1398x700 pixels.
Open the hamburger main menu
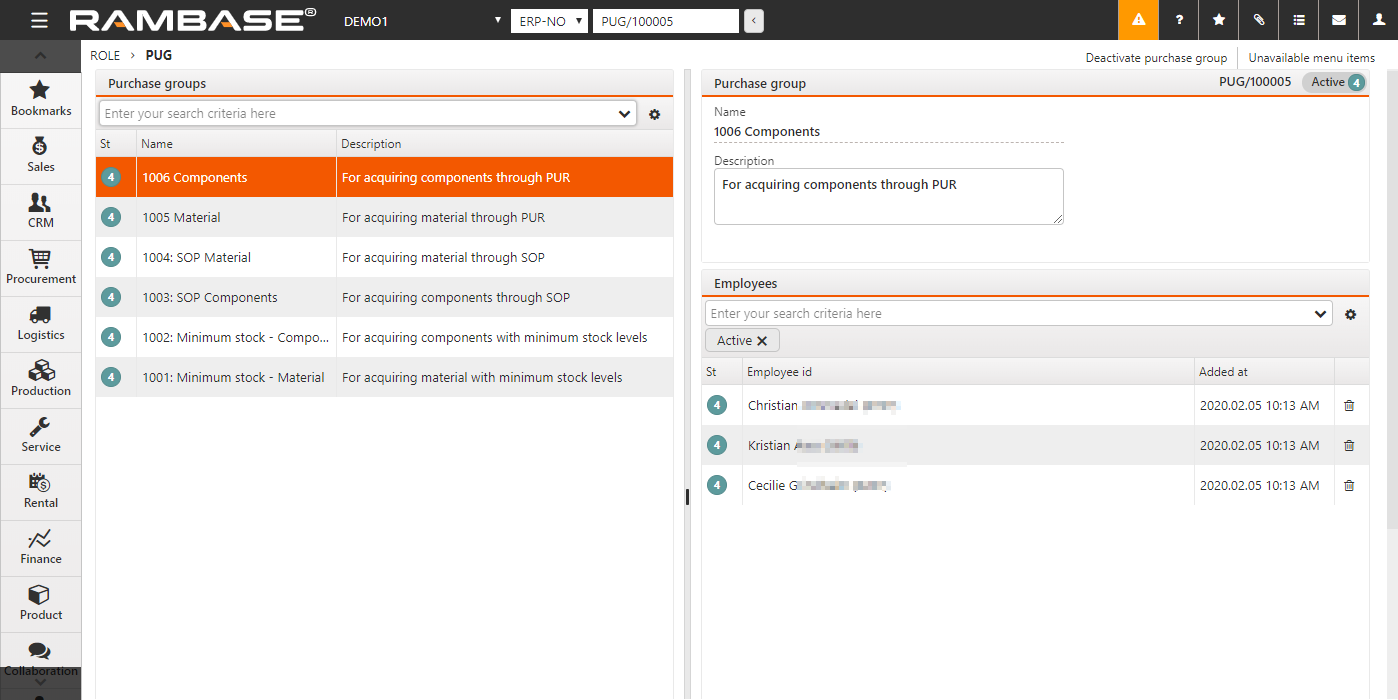pyautogui.click(x=39, y=20)
